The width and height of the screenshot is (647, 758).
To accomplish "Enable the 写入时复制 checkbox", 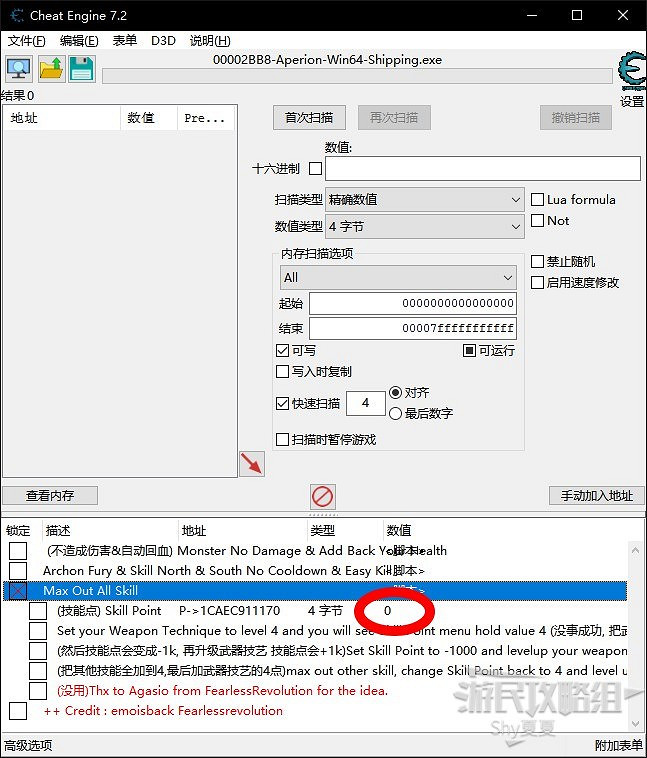I will pyautogui.click(x=282, y=371).
